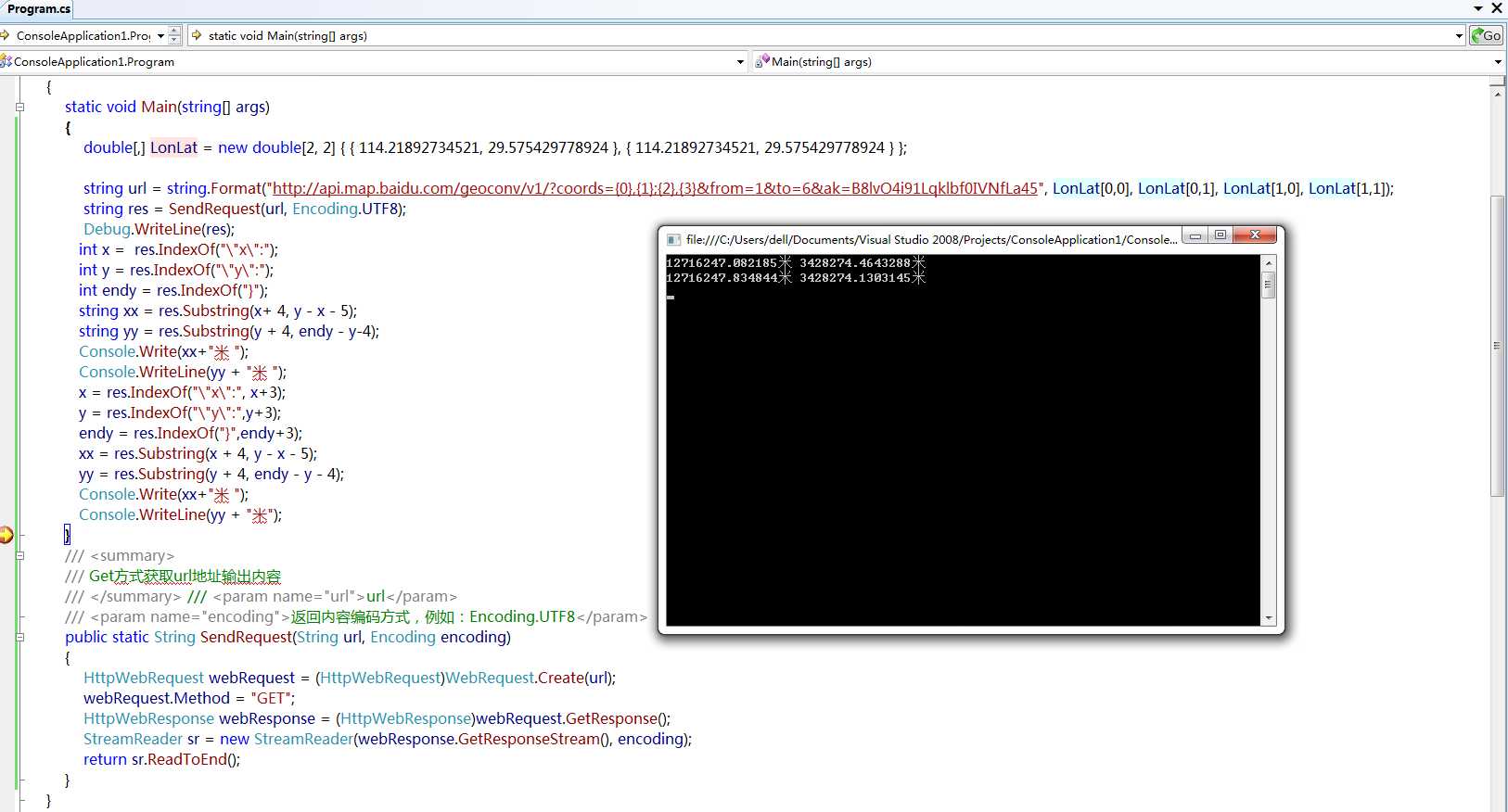Open dropdown of static void Main address field

1459,36
